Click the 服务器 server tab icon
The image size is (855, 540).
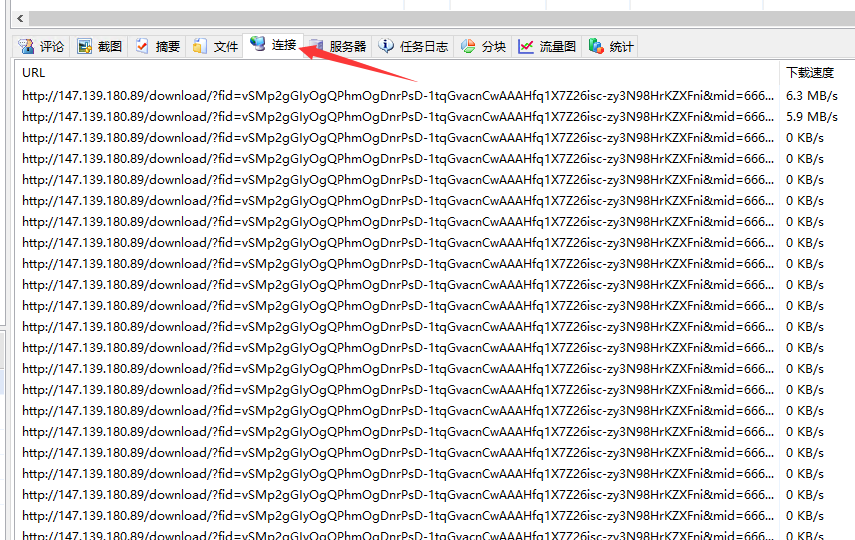click(316, 47)
